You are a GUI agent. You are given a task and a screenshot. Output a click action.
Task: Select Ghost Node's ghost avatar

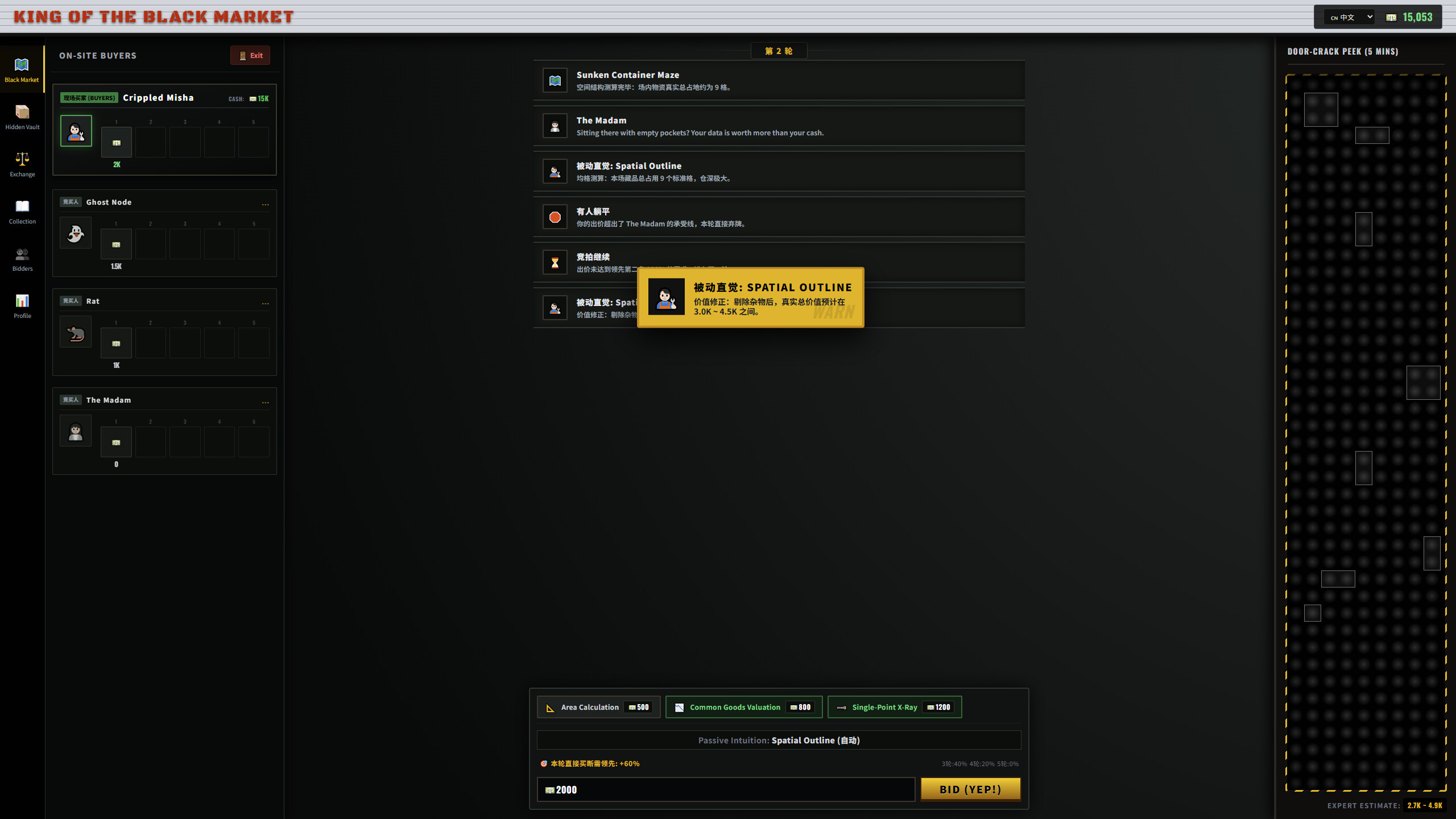tap(76, 233)
